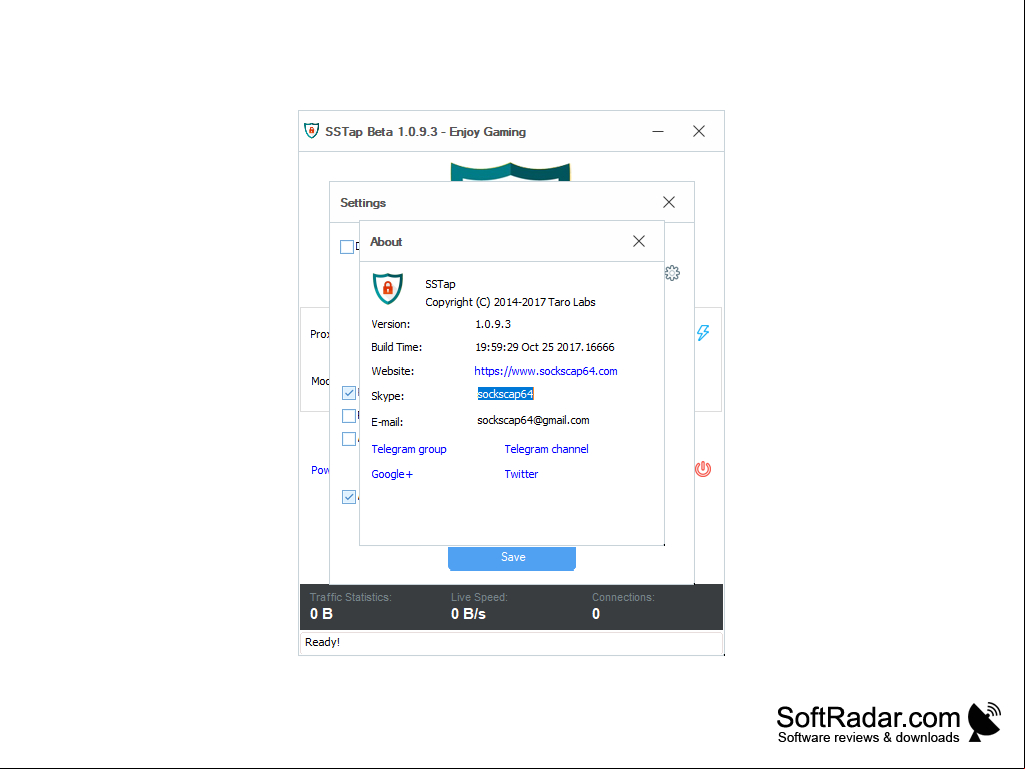This screenshot has height=769, width=1025.
Task: Click the Live Speed value 0 B/s
Action: click(468, 614)
